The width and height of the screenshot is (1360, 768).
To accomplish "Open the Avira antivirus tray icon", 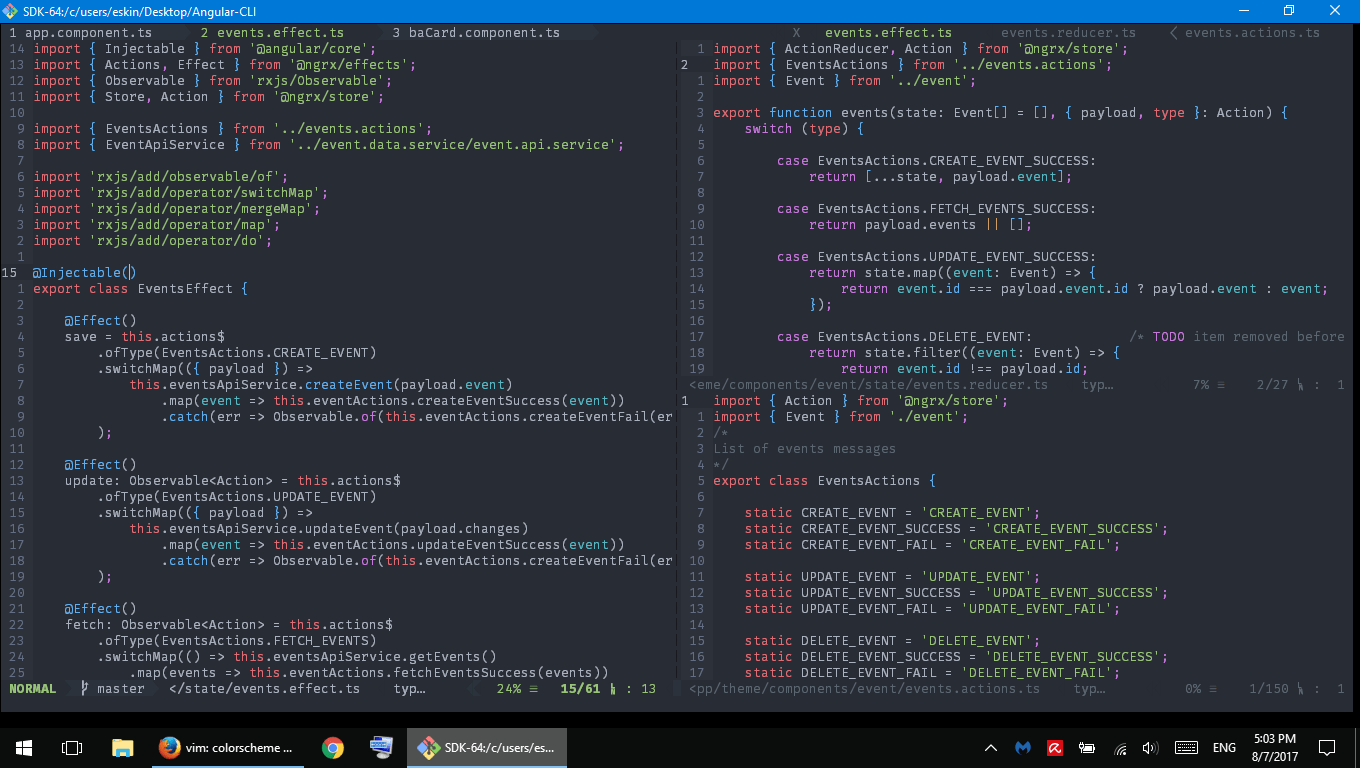I will 1055,747.
